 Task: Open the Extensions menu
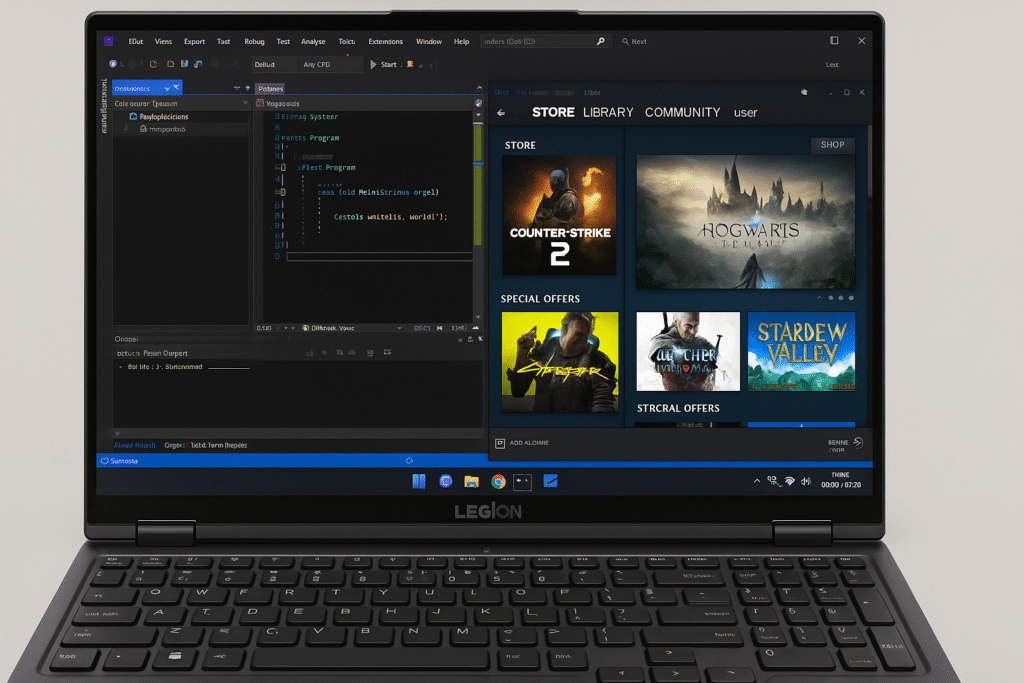(x=385, y=41)
